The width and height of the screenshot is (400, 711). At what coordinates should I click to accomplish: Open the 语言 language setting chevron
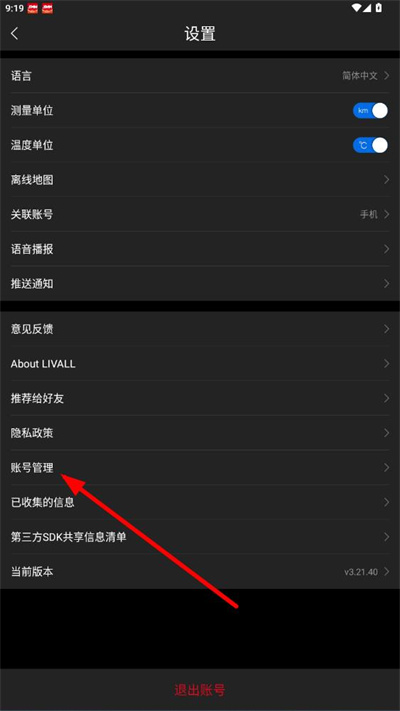pos(386,76)
